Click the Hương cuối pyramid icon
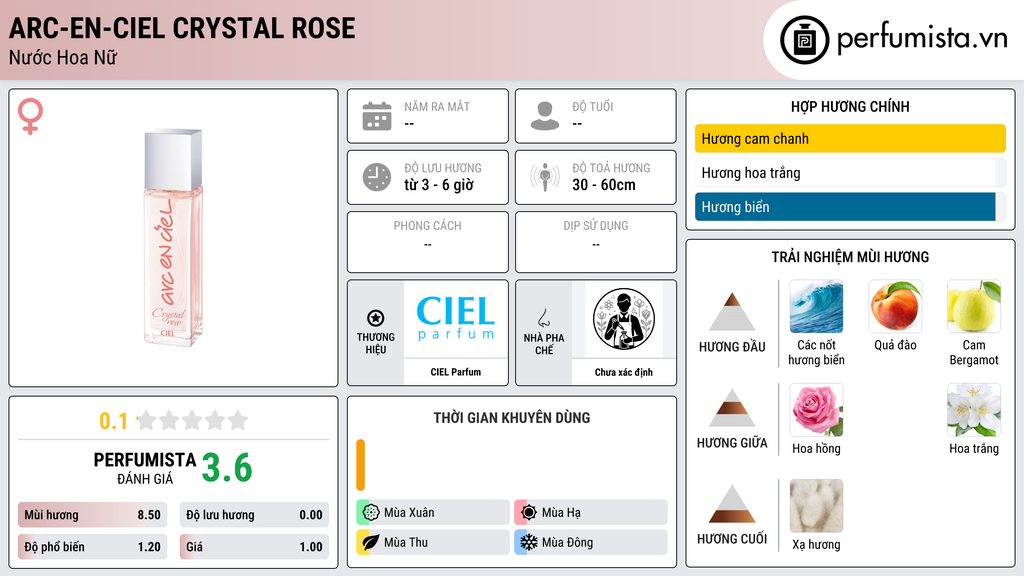Viewport: 1024px width, 576px height. pos(732,504)
